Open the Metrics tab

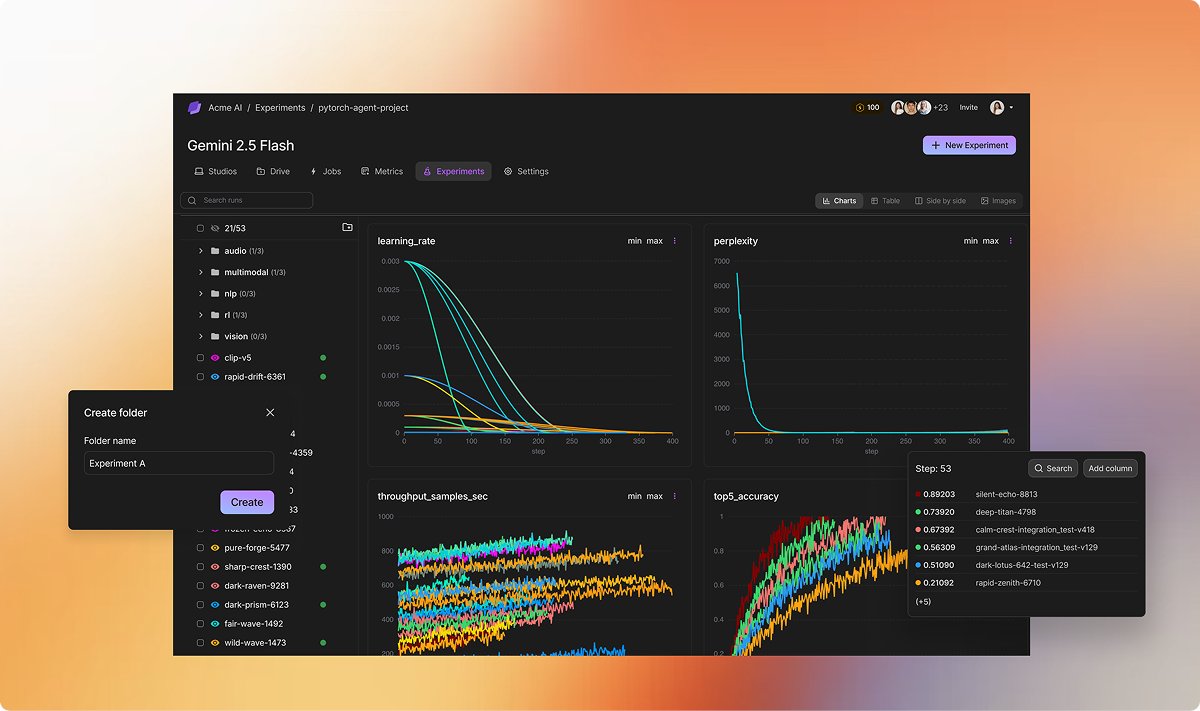382,172
